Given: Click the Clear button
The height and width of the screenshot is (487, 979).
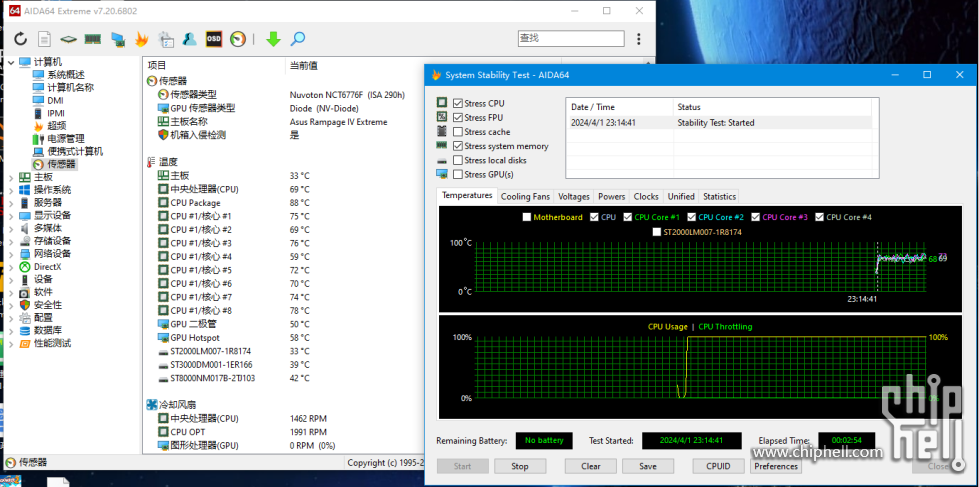Looking at the screenshot, I should 591,466.
